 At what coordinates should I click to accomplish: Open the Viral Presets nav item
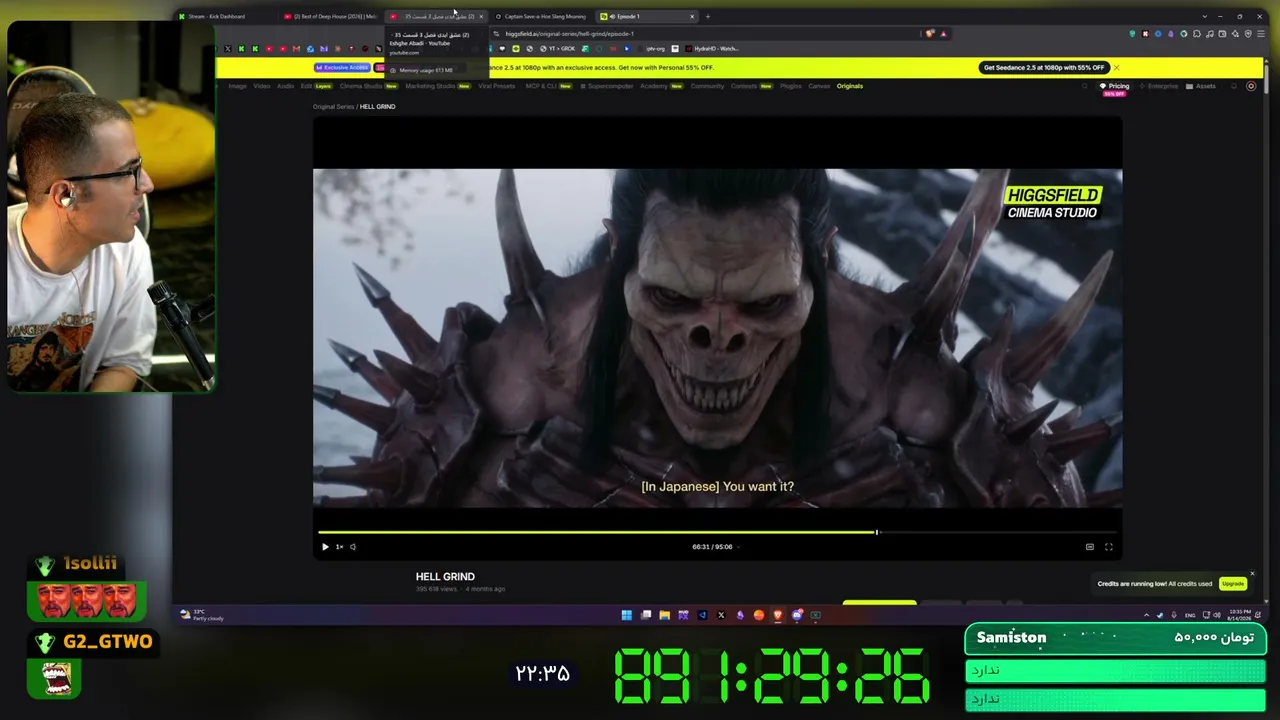pyautogui.click(x=497, y=86)
